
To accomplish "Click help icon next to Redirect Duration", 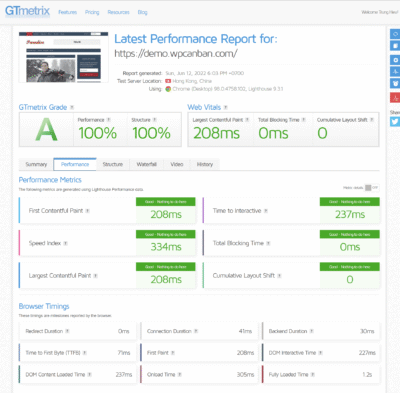I will (x=67, y=331).
